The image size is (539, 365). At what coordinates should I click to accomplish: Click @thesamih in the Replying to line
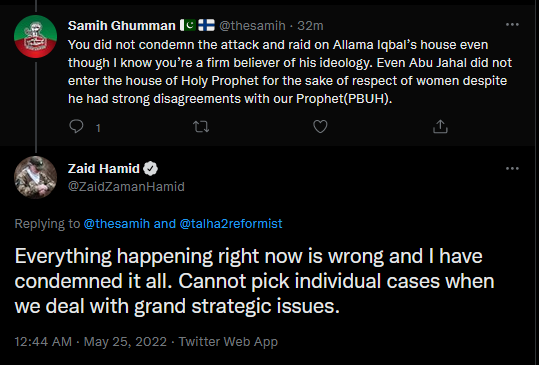point(117,224)
